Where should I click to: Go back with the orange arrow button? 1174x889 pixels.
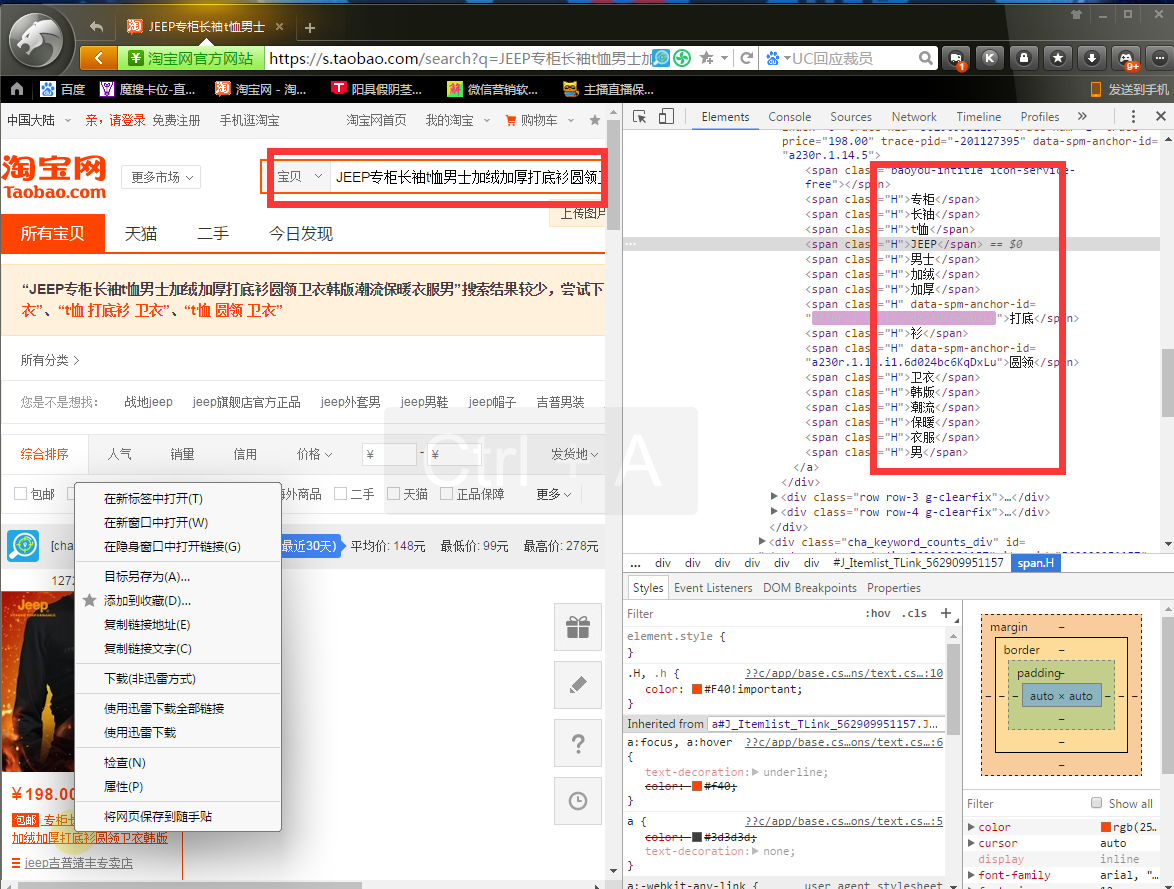[x=98, y=58]
